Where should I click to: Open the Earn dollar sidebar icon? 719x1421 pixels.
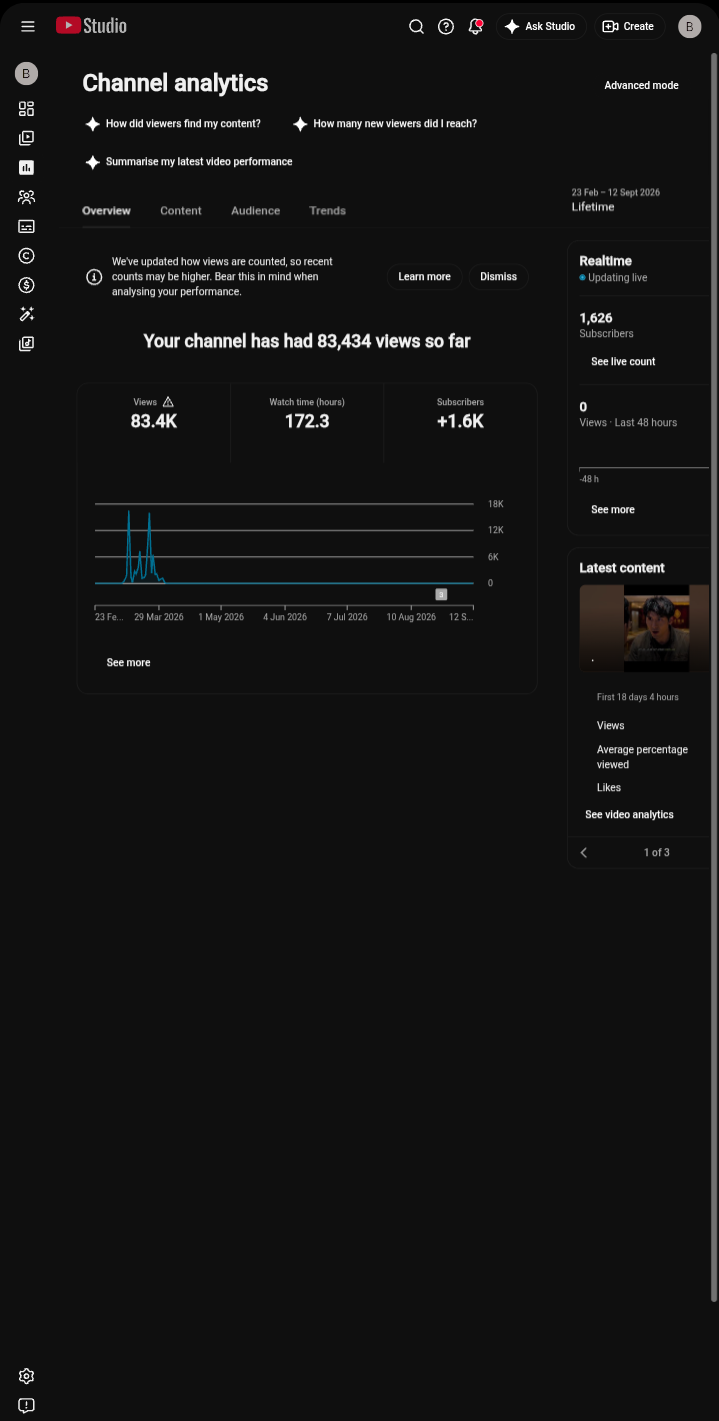[x=27, y=285]
